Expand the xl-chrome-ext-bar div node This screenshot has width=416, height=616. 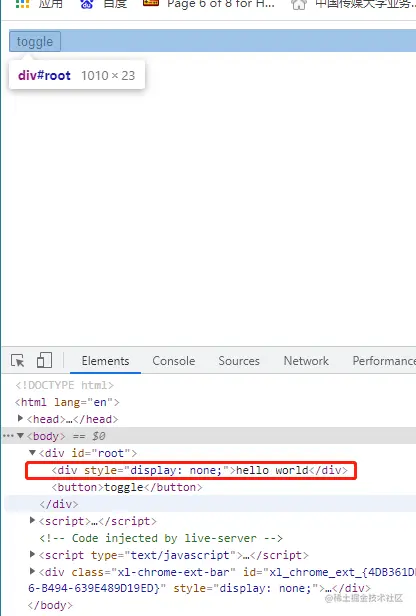pos(33,571)
